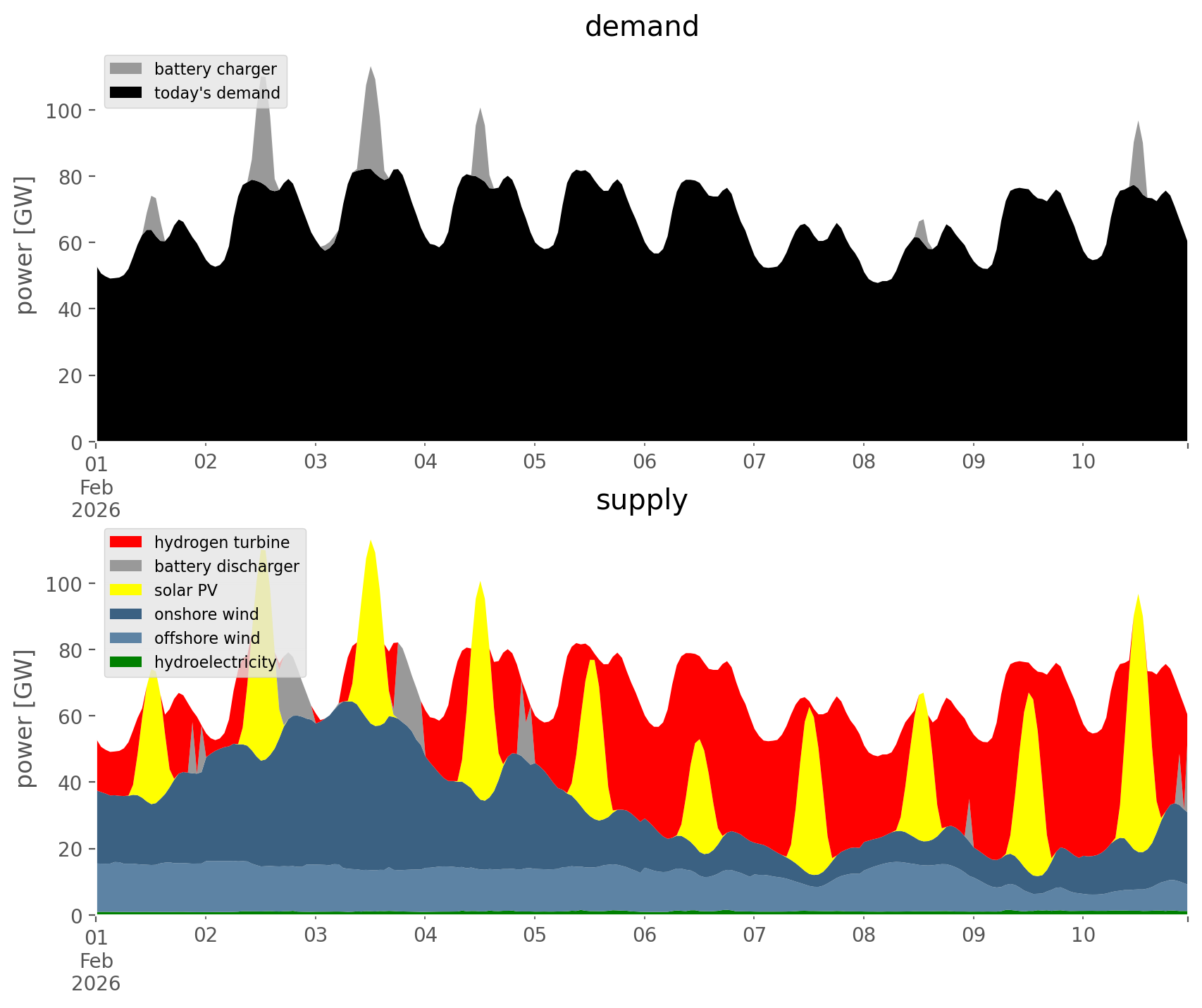Click the green hydroelectricity legend swatch
Image resolution: width=1202 pixels, height=1008 pixels.
tap(126, 661)
